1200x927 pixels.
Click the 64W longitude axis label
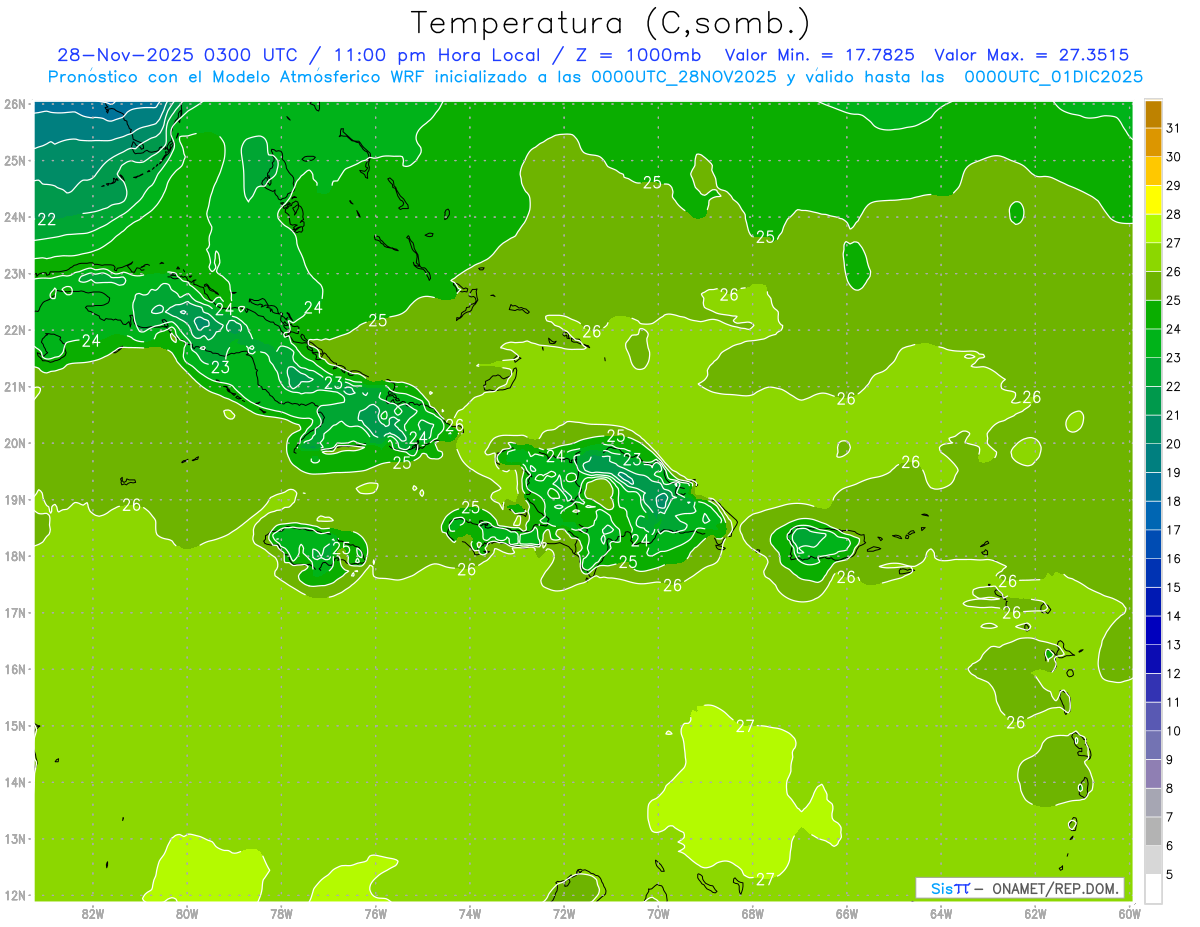tap(941, 913)
